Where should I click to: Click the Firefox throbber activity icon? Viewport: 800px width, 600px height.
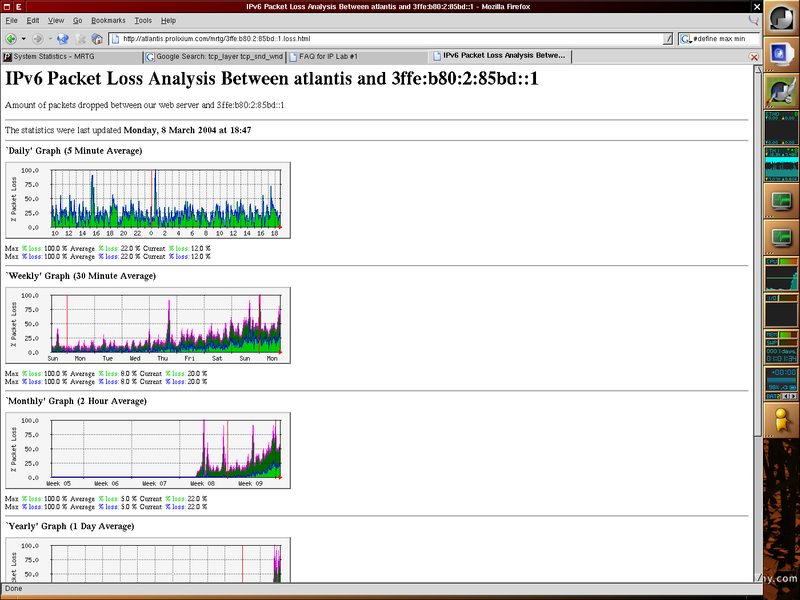(x=753, y=20)
